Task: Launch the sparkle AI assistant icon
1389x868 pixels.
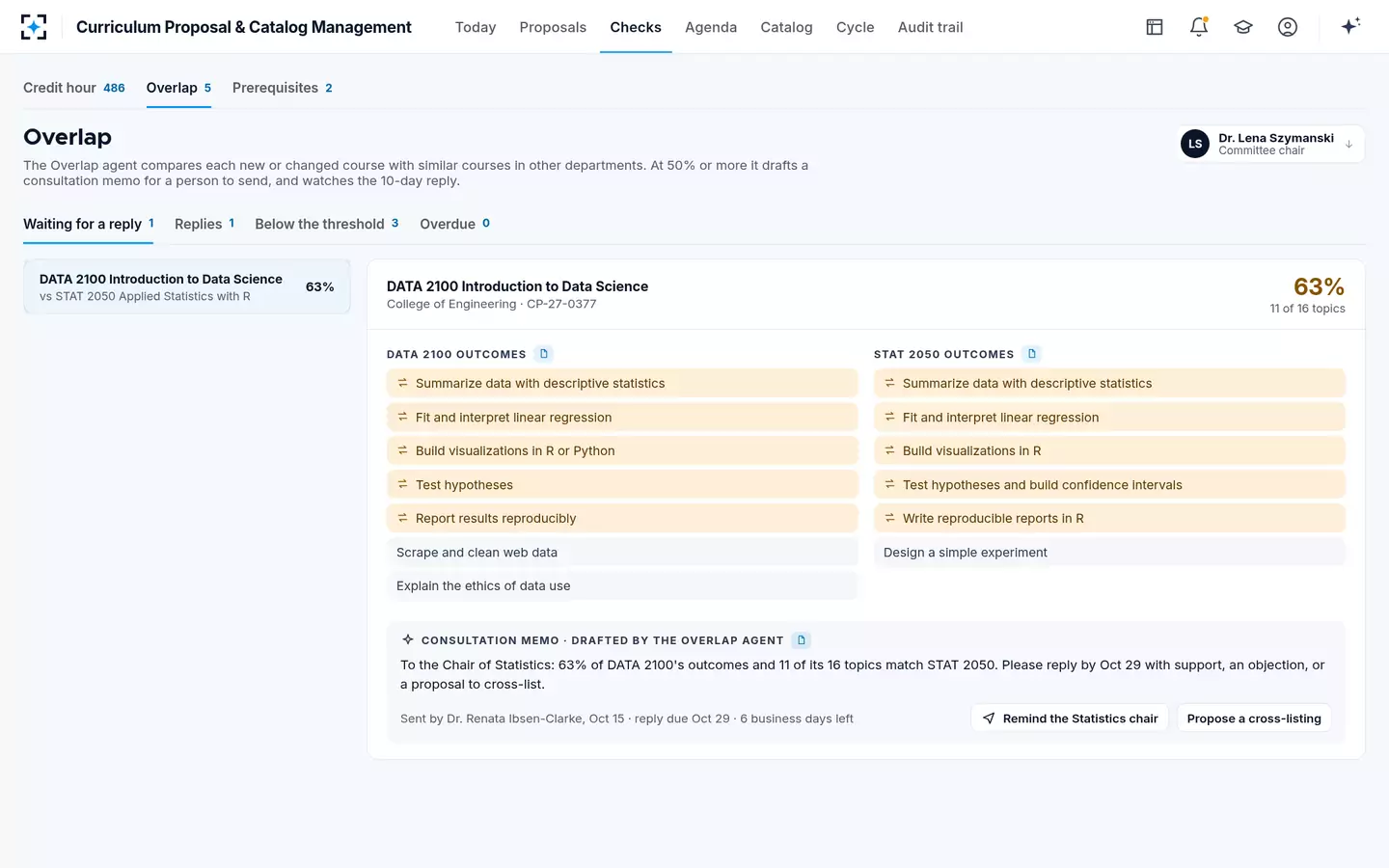Action: (1350, 26)
